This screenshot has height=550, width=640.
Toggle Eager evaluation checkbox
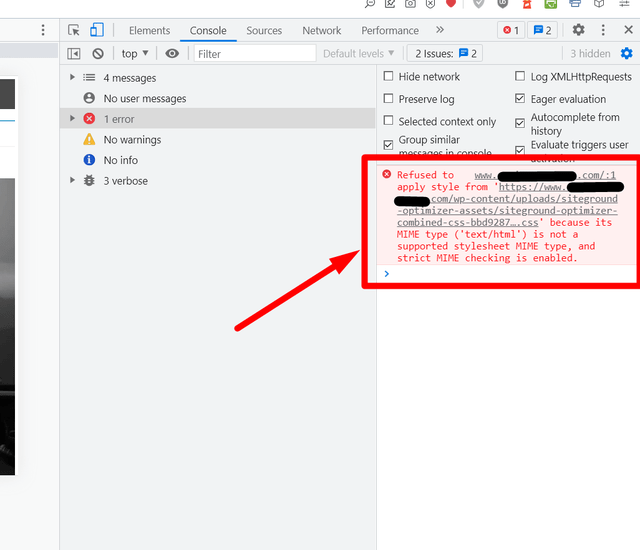pyautogui.click(x=520, y=99)
